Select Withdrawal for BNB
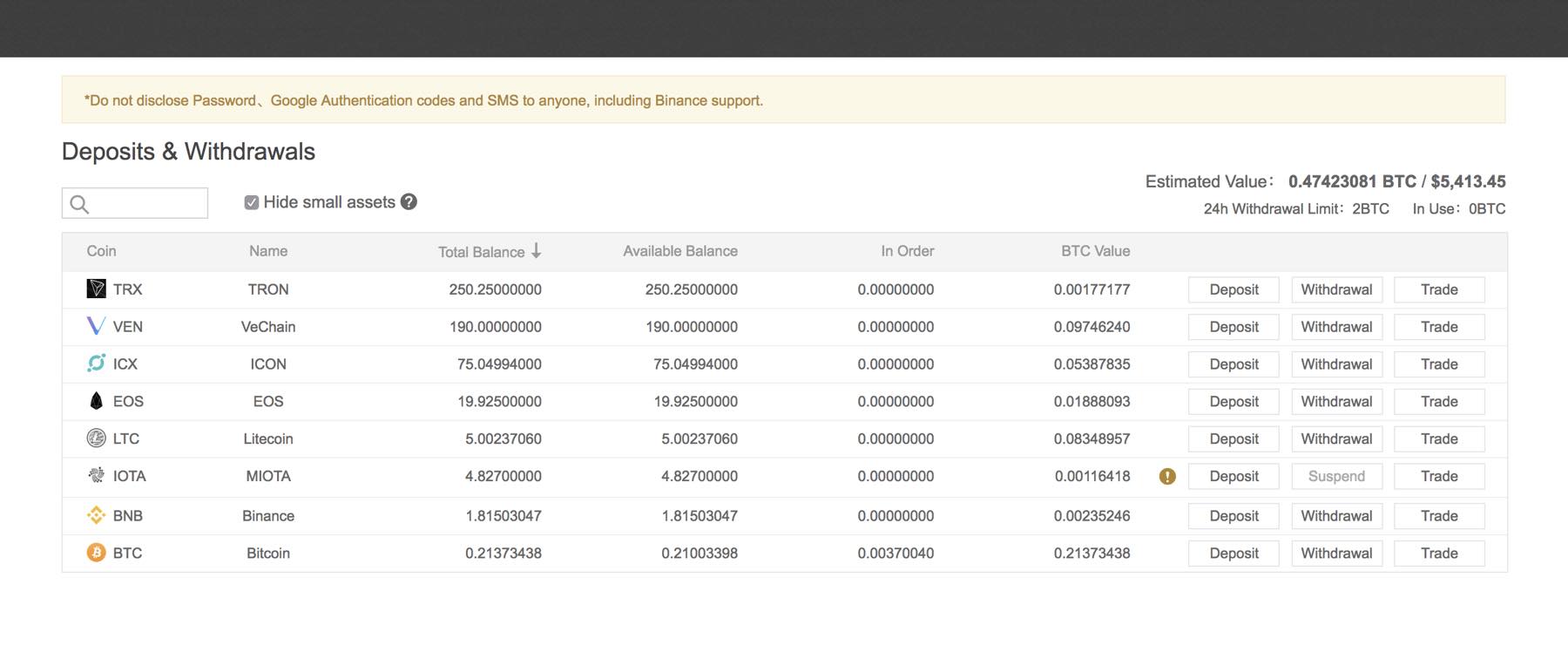The height and width of the screenshot is (659, 1568). tap(1336, 516)
